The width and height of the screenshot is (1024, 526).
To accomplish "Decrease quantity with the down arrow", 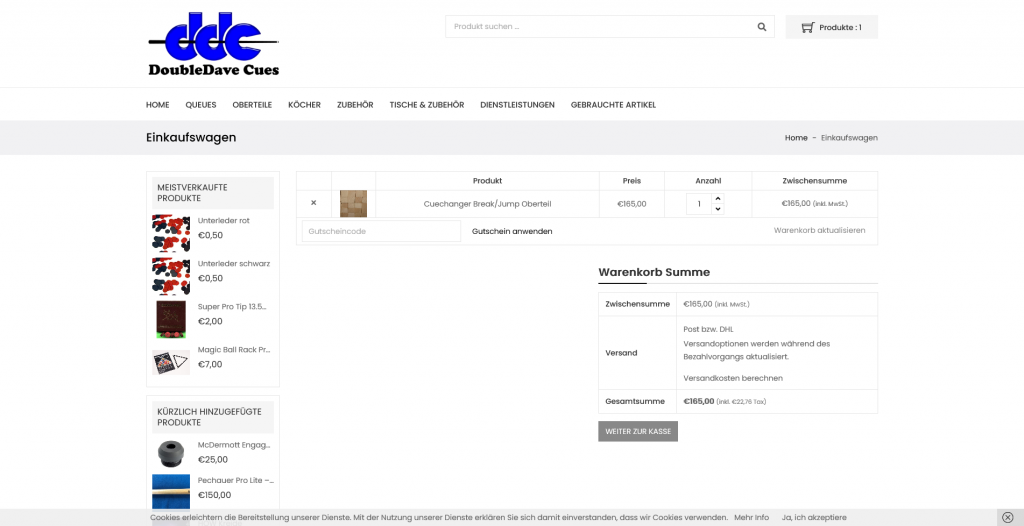I will (x=718, y=209).
